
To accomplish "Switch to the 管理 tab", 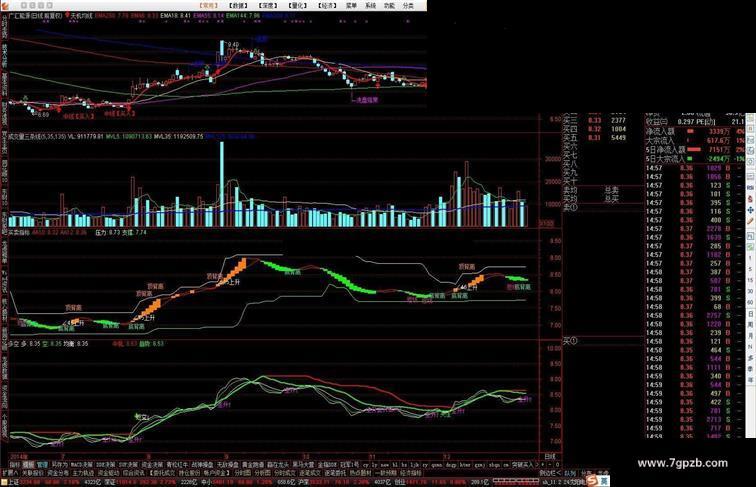I will 42,465.
